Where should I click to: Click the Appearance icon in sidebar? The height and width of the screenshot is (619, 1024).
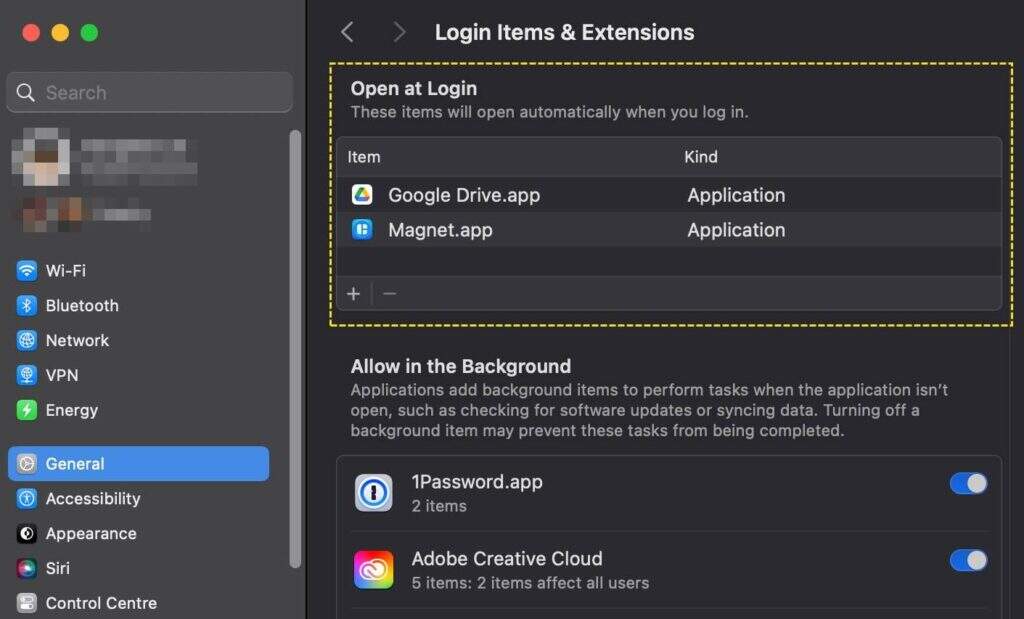[x=27, y=533]
